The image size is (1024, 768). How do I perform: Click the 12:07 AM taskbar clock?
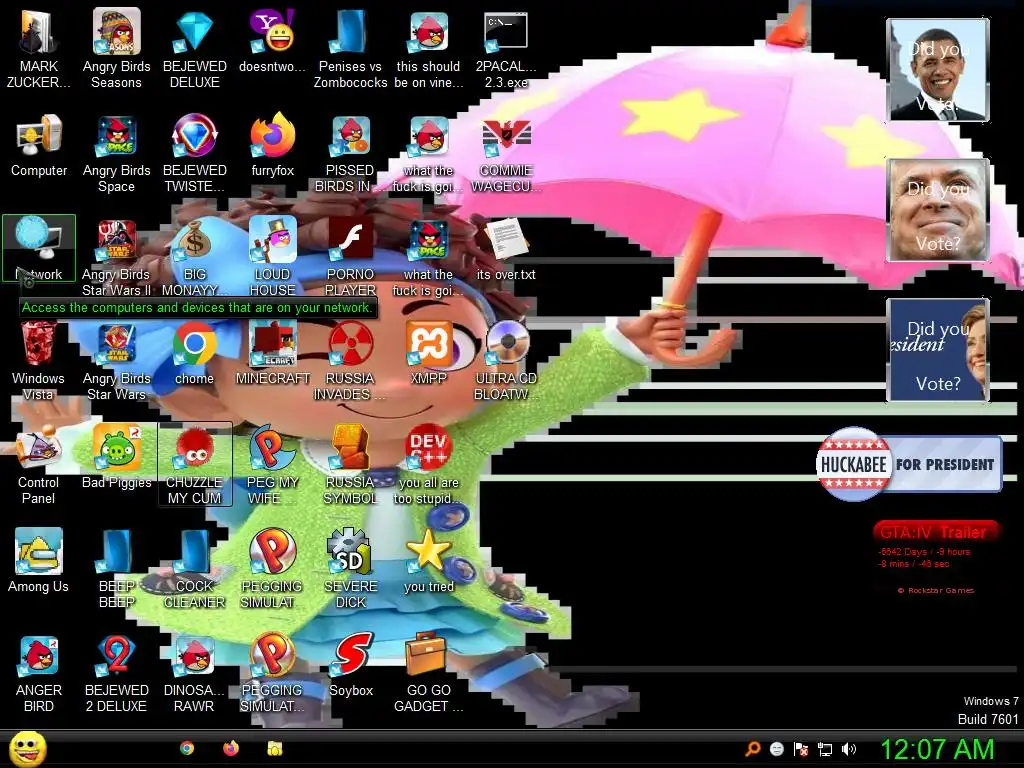(937, 749)
